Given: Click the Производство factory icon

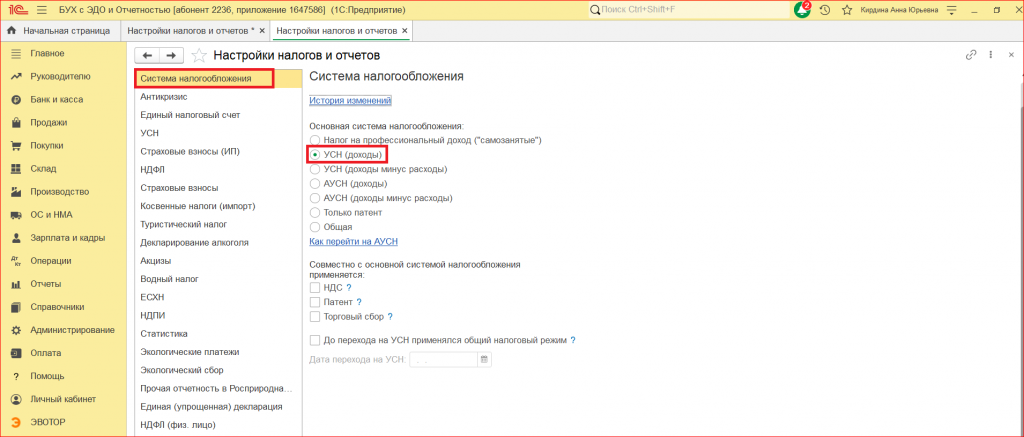Looking at the screenshot, I should tap(16, 191).
